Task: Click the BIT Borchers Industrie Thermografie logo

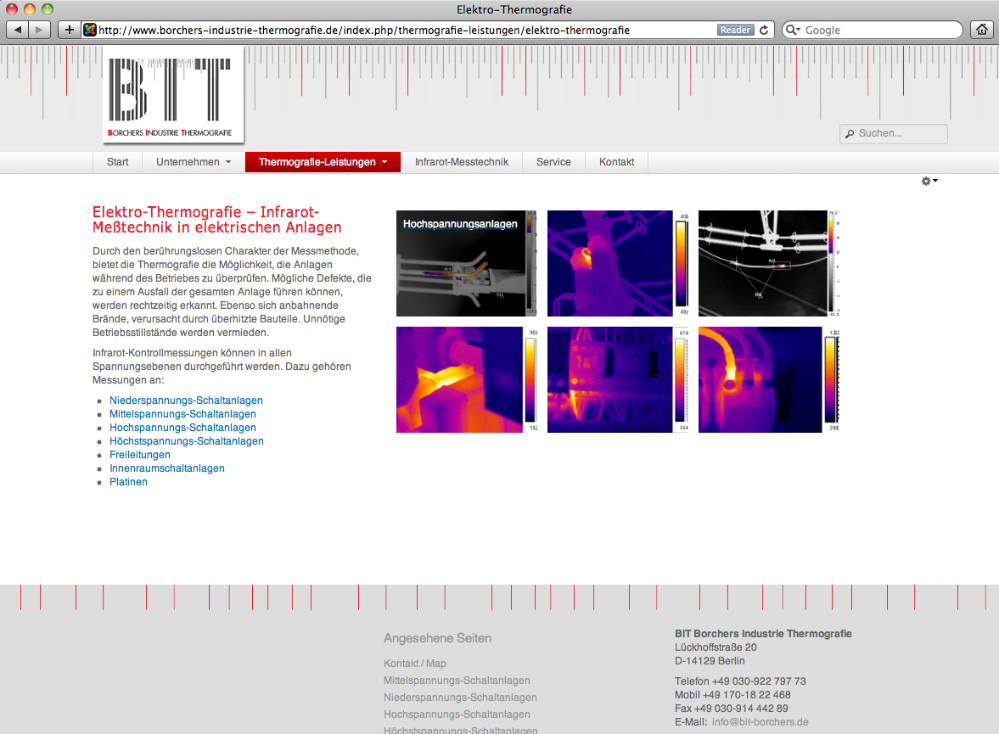Action: (x=172, y=97)
